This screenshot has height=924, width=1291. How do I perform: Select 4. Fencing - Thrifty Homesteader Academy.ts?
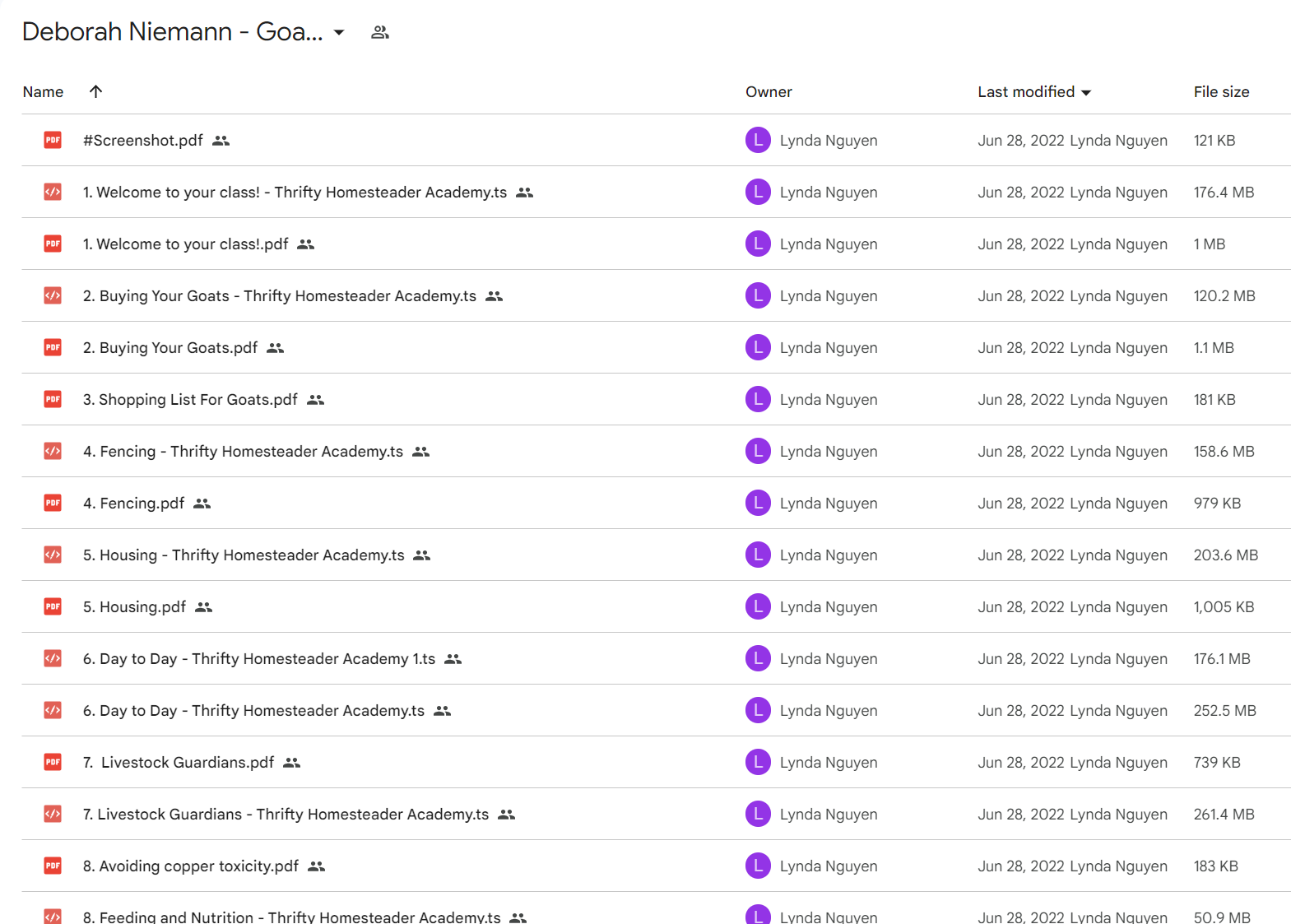[x=243, y=452]
